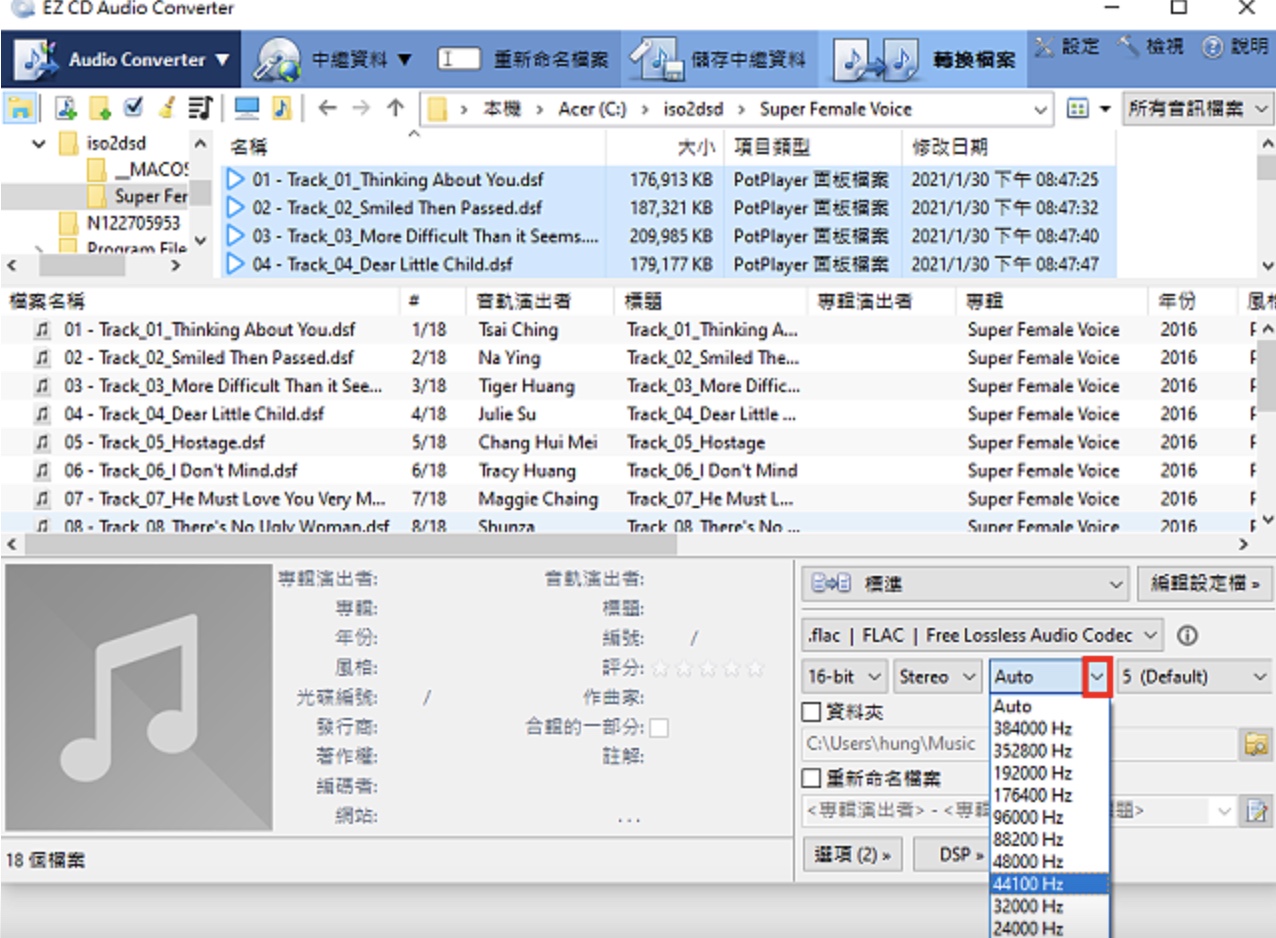Open 檢視 view in the top bar
The image size is (1276, 938).
[x=1151, y=47]
